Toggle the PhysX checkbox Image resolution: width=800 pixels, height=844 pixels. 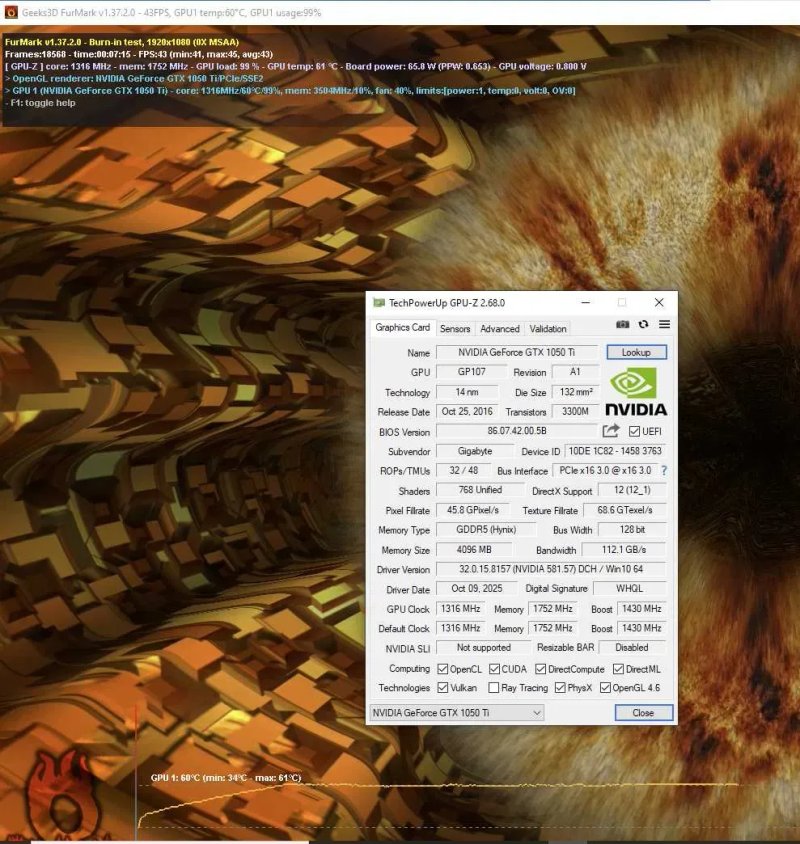tap(560, 687)
